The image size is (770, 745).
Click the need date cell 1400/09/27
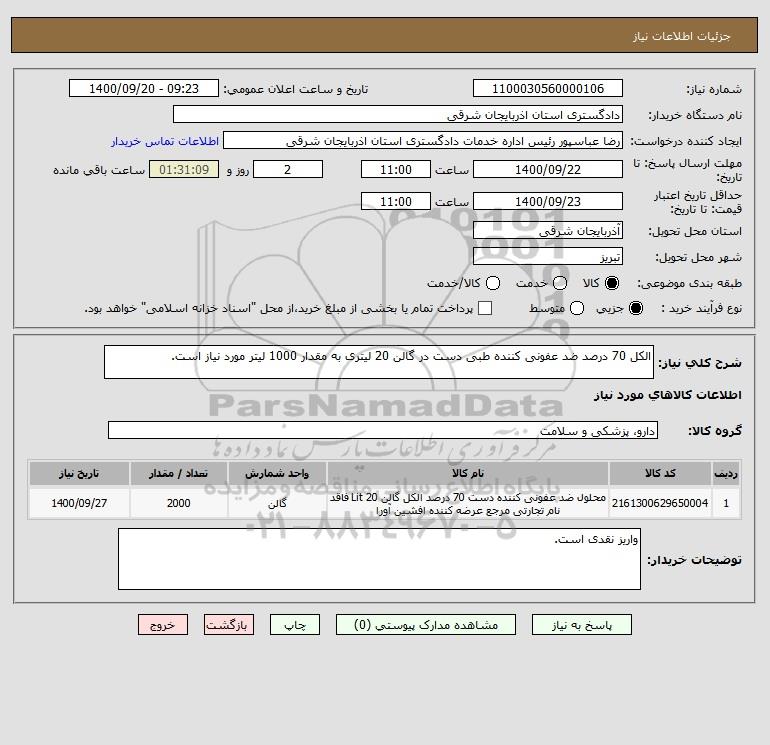tap(79, 503)
